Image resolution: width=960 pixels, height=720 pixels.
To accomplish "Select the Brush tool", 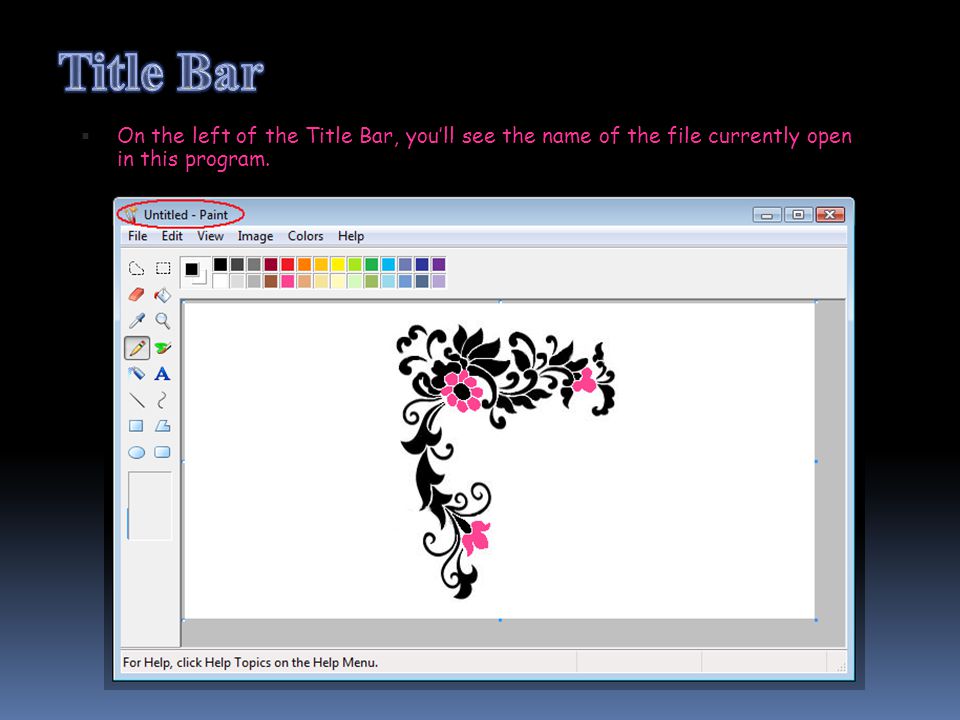I will point(163,348).
